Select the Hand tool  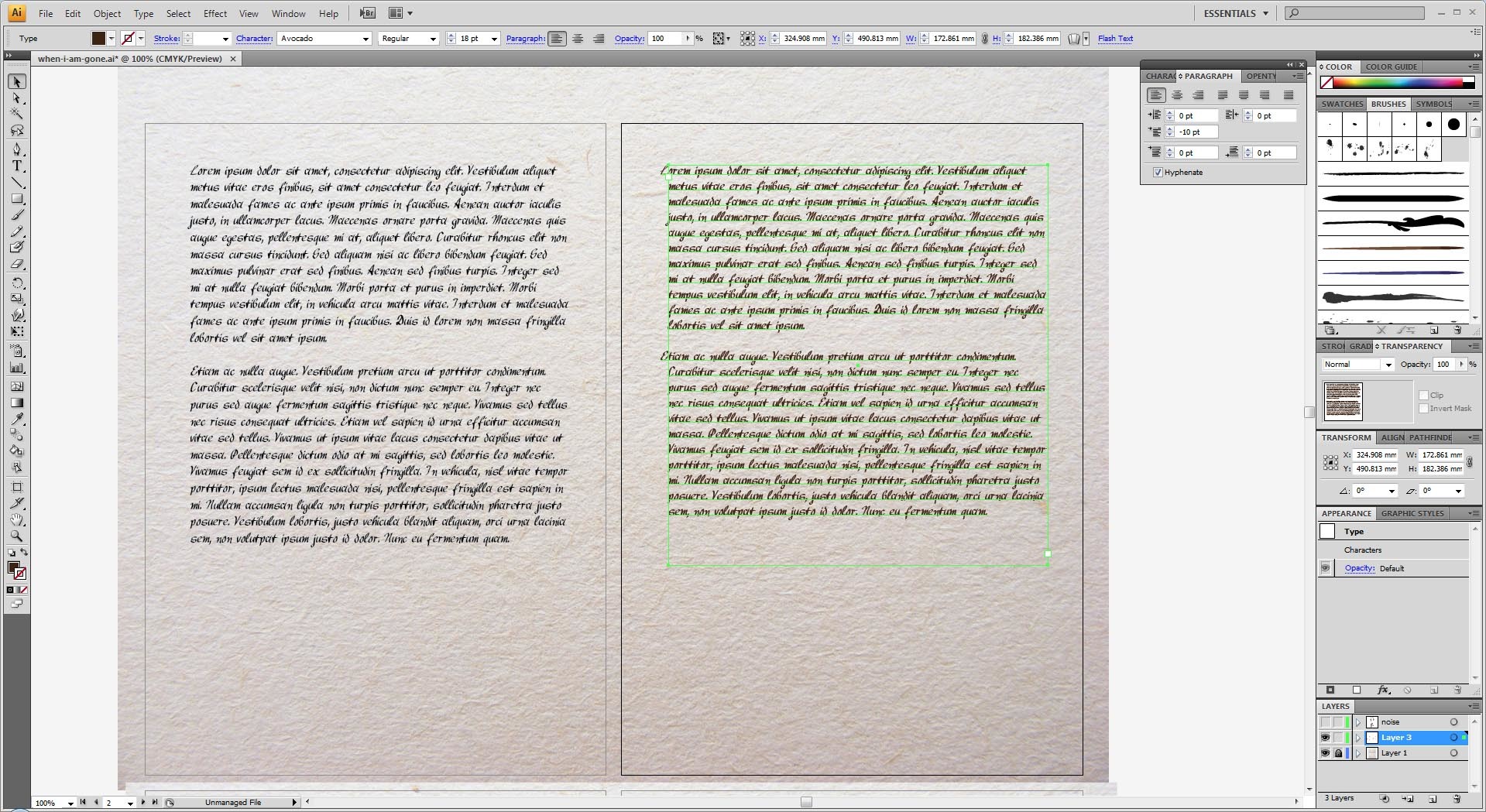pyautogui.click(x=17, y=519)
